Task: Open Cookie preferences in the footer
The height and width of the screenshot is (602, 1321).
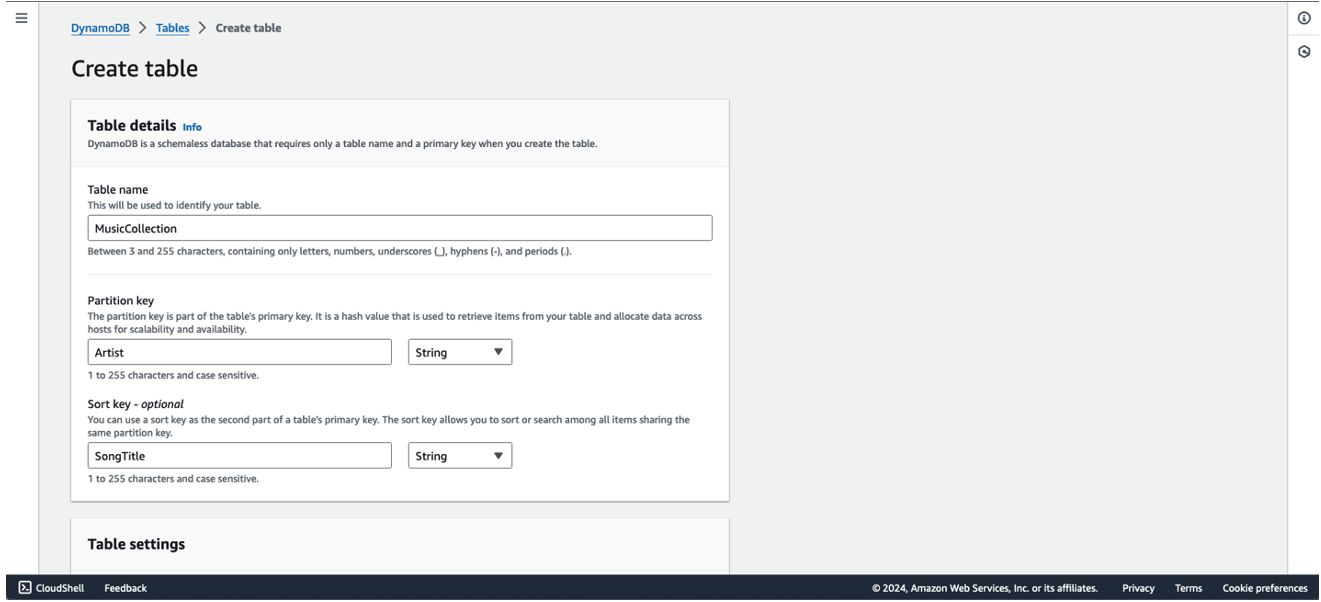Action: point(1265,588)
